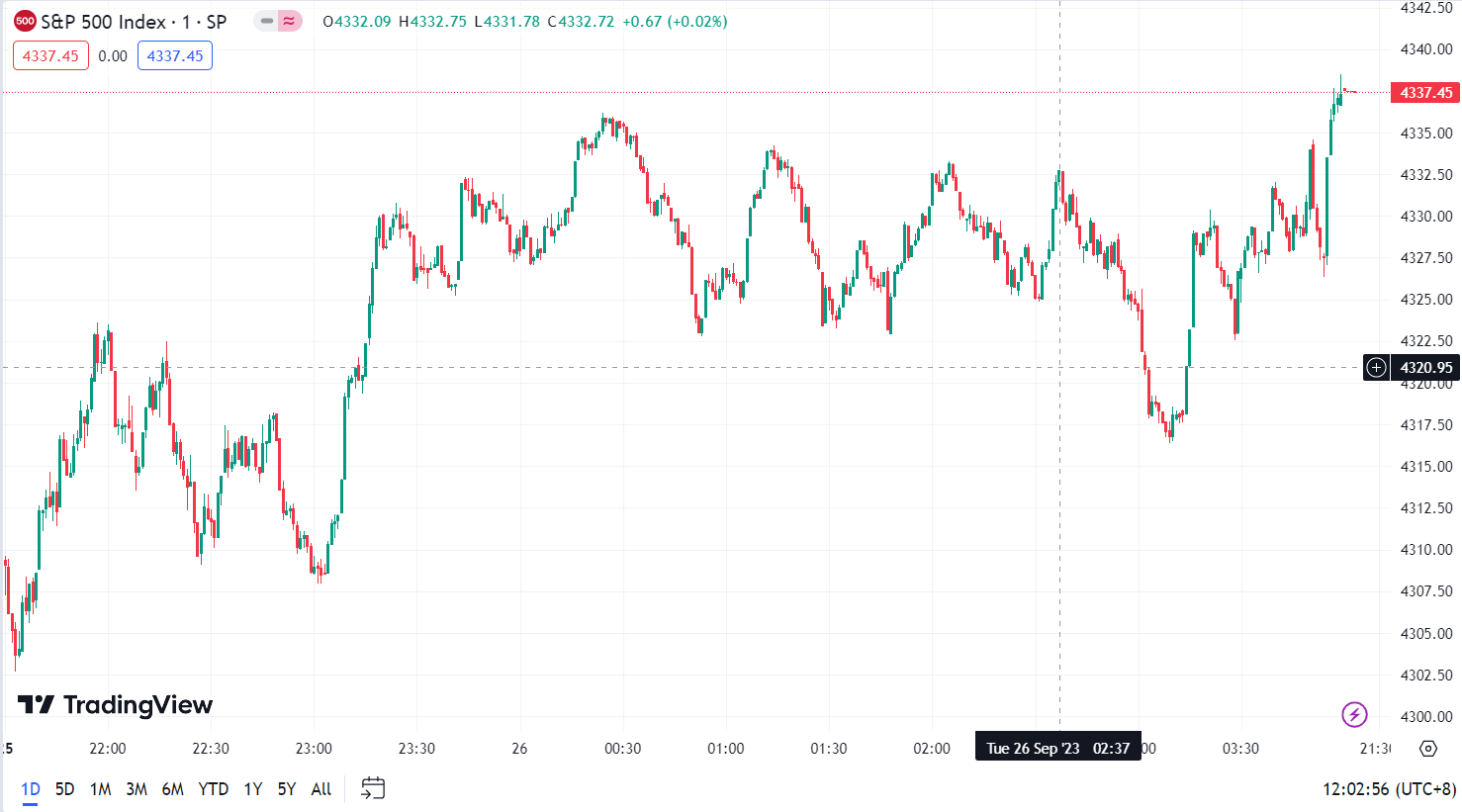Click the purple lightning bolt icon
The width and height of the screenshot is (1462, 812).
(1354, 713)
